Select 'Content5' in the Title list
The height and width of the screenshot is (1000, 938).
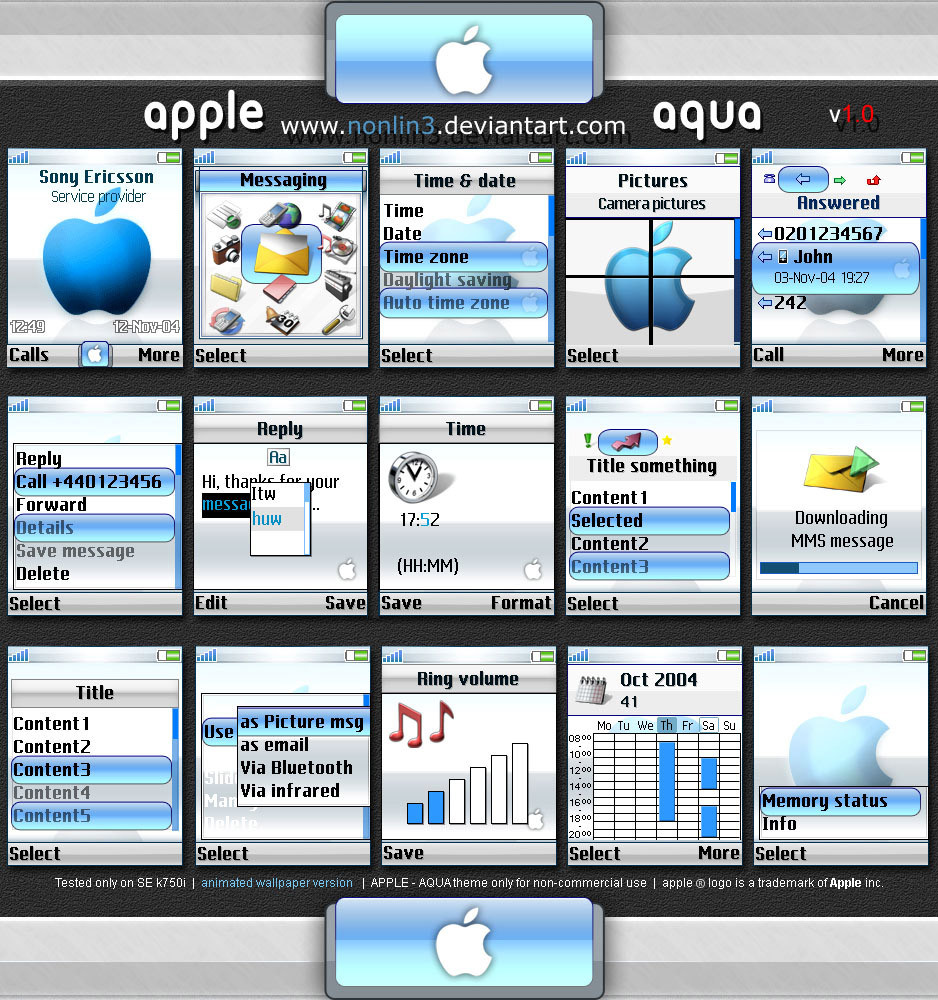(92, 816)
